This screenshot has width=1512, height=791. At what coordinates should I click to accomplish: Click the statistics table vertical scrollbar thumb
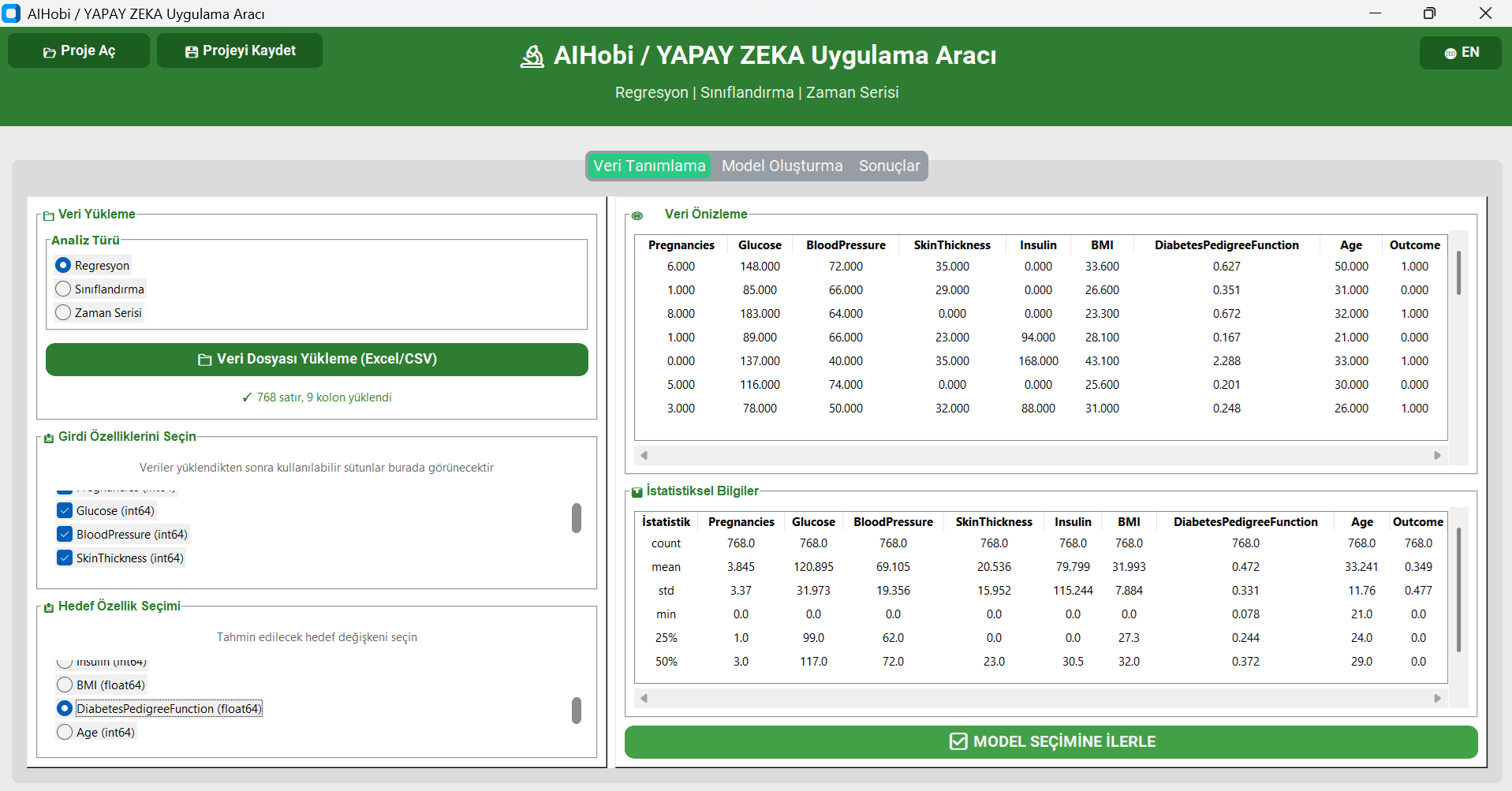[1459, 590]
